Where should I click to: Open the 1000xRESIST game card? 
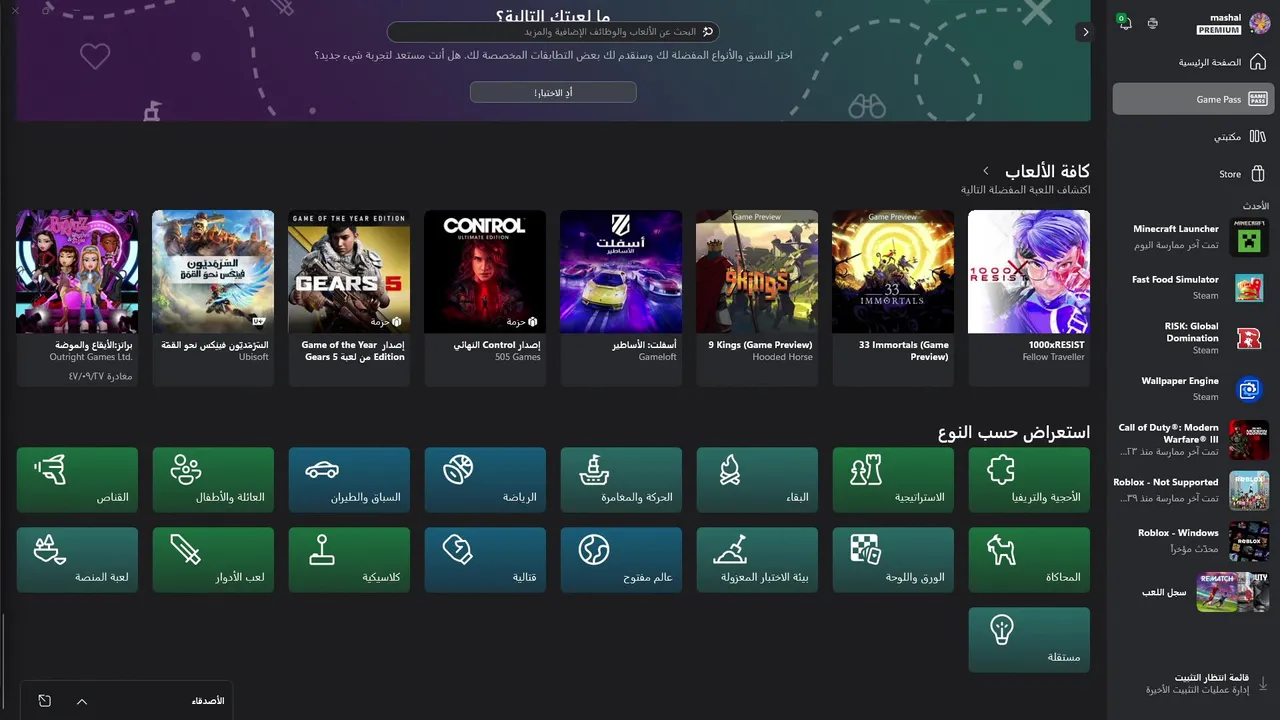(1029, 297)
